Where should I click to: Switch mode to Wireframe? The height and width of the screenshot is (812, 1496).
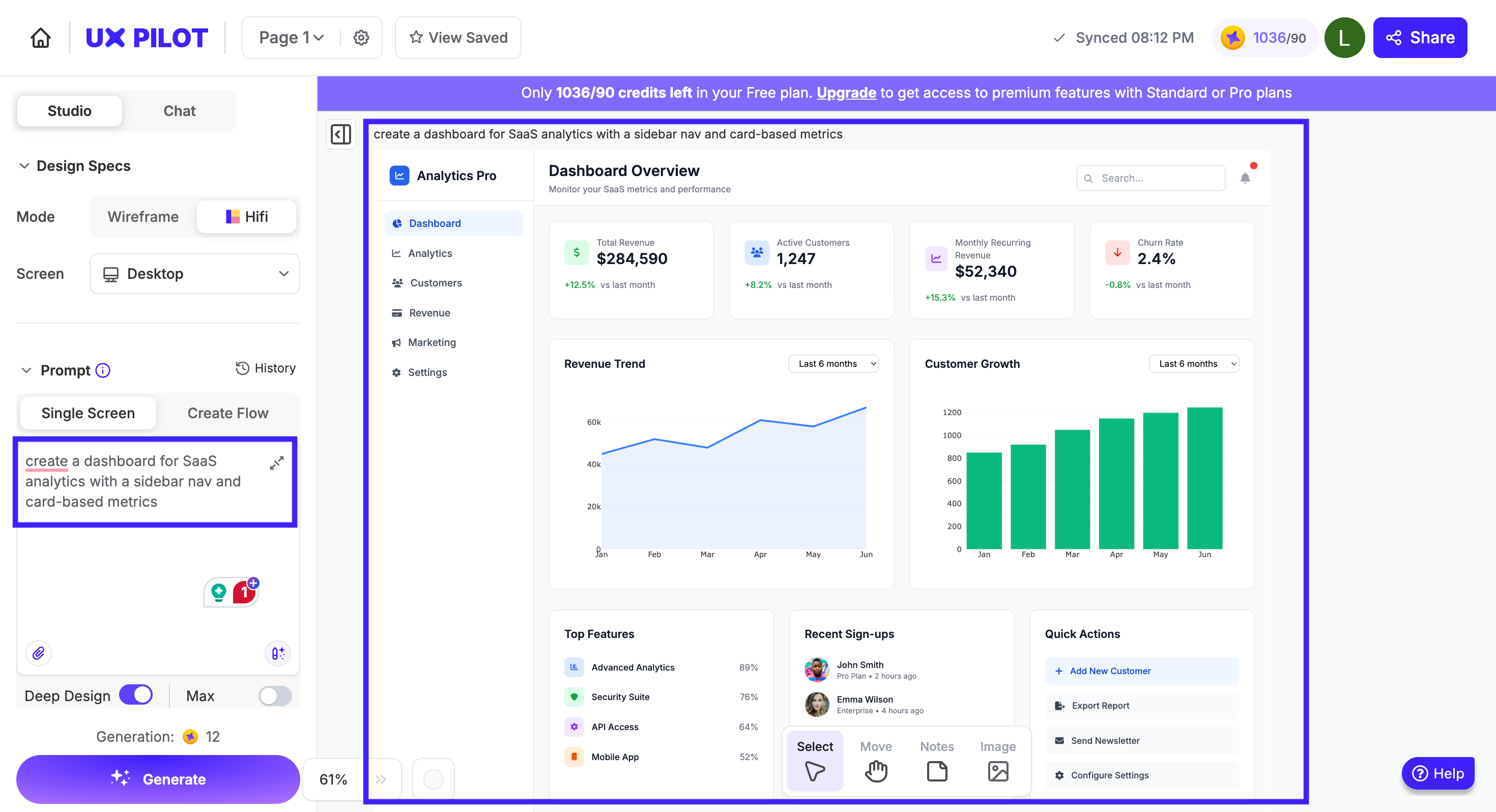click(x=143, y=217)
